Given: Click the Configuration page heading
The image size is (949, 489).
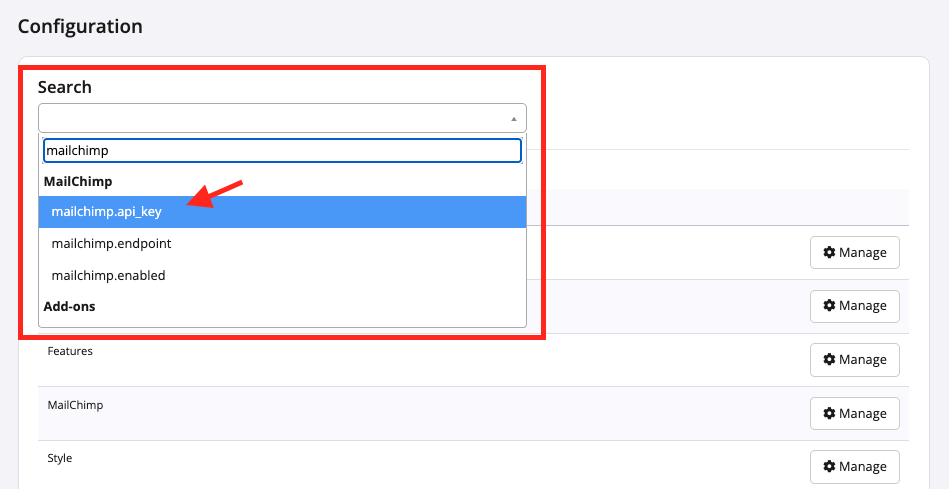Looking at the screenshot, I should (x=80, y=26).
